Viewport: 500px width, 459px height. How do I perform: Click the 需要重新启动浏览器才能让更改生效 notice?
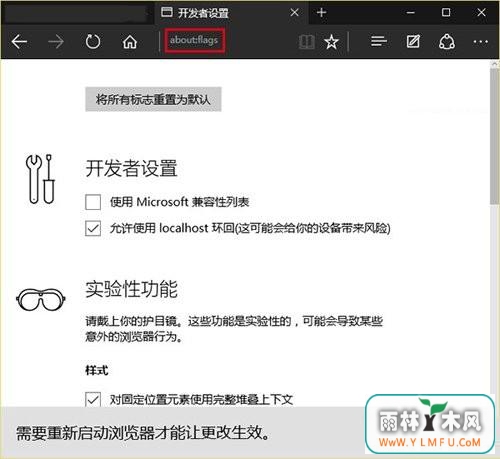point(143,433)
